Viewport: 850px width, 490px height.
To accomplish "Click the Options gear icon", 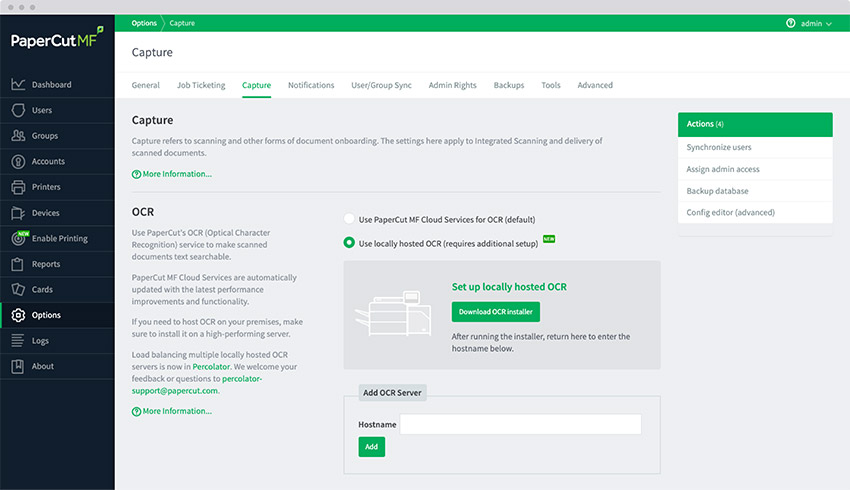I will point(18,315).
